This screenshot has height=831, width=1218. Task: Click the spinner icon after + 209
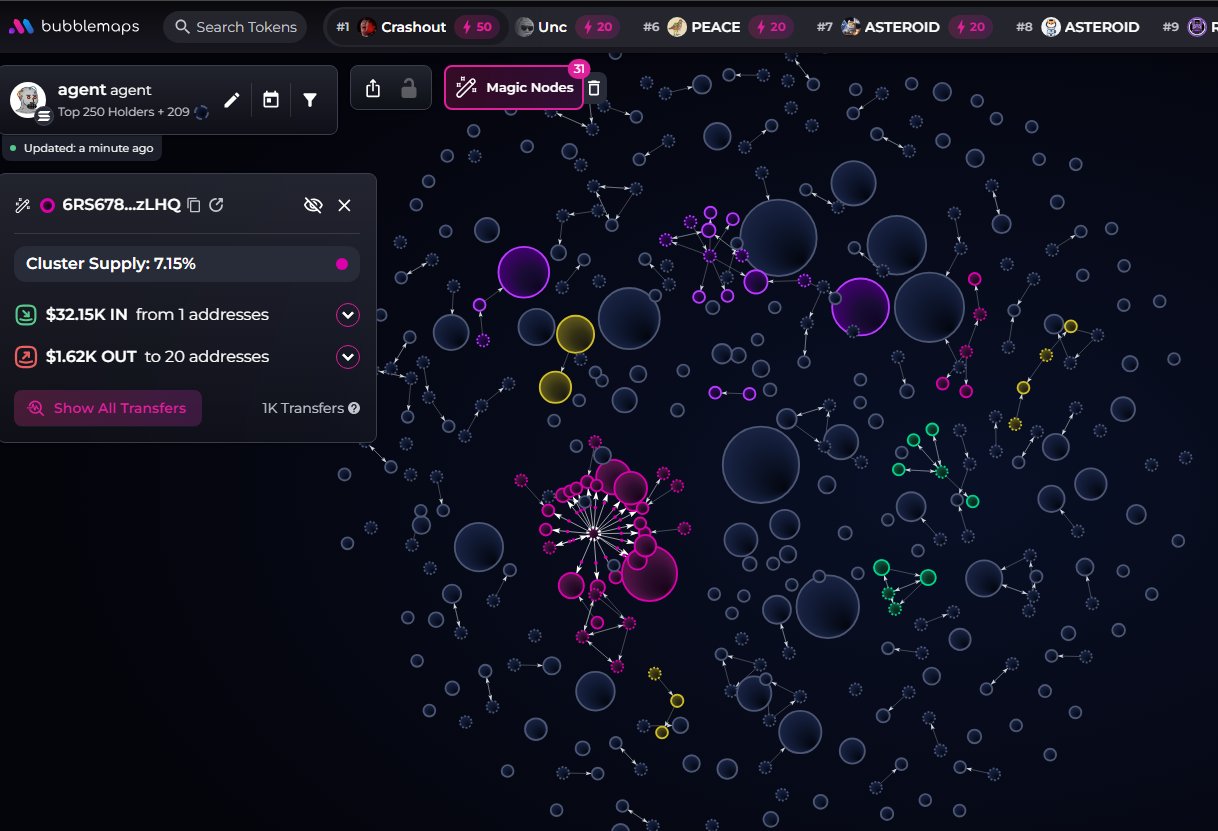(202, 112)
